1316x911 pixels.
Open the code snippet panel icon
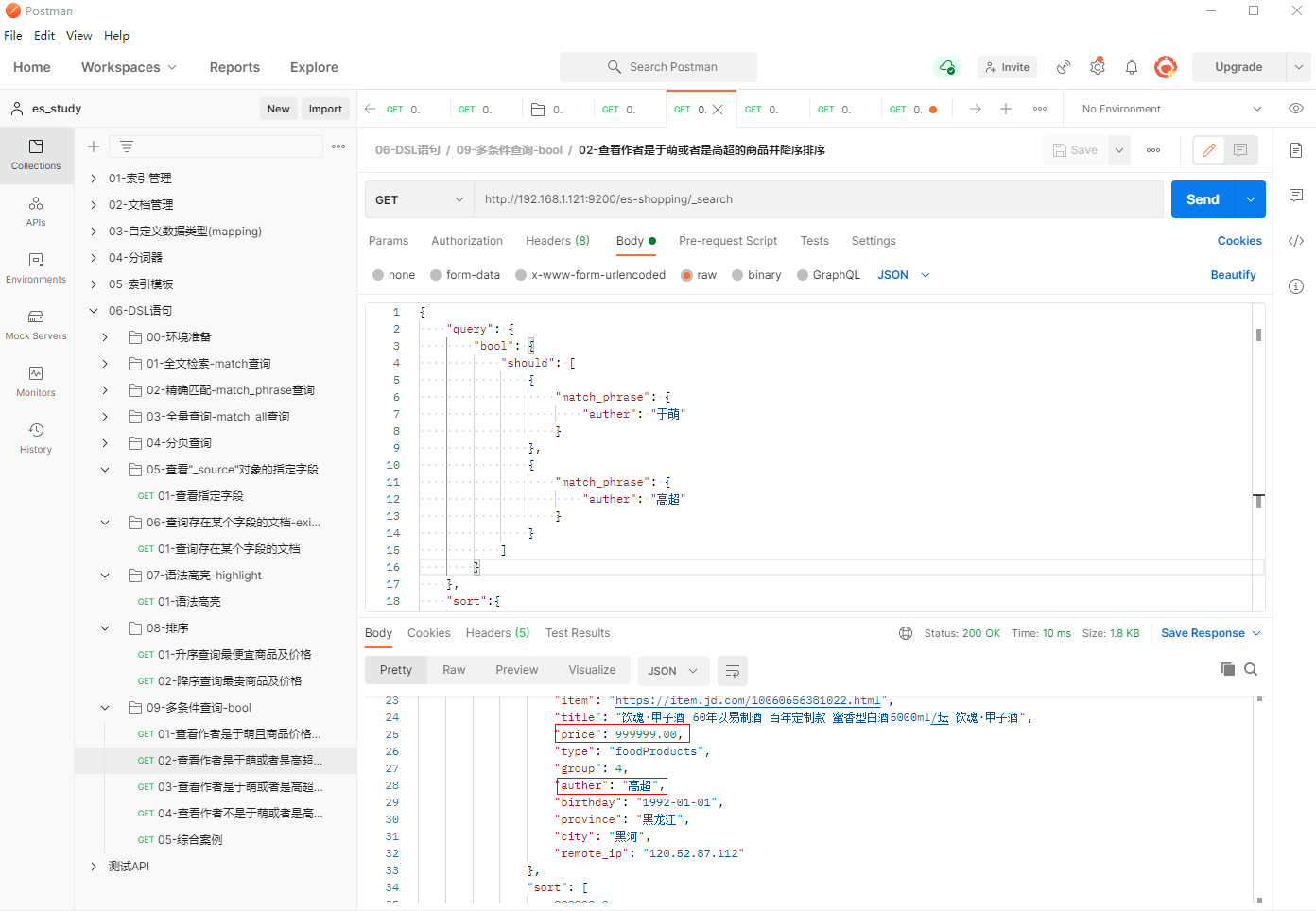tap(1295, 241)
